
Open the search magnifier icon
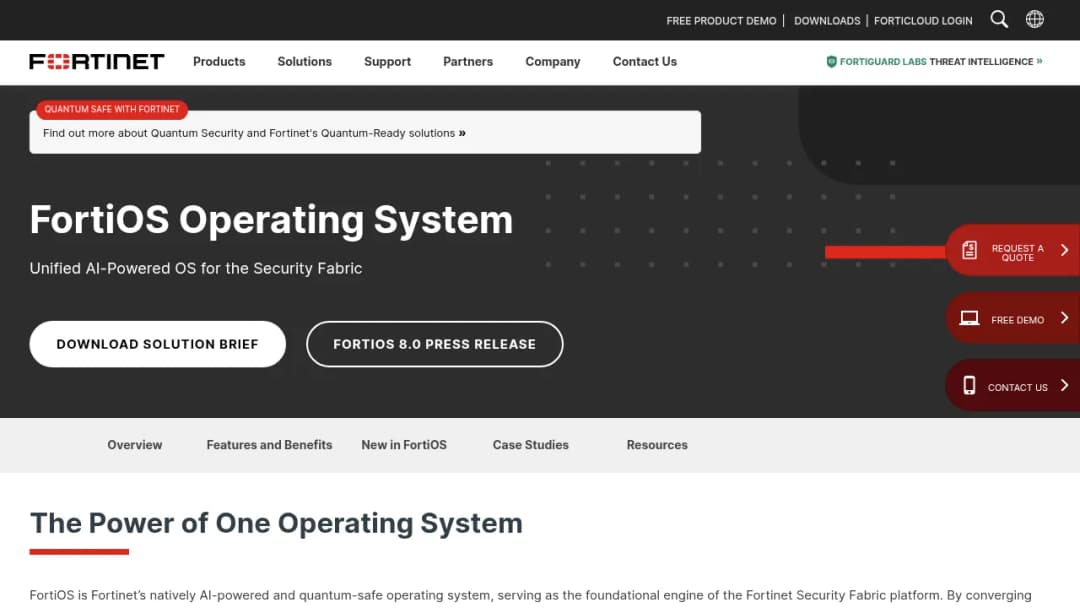click(999, 19)
